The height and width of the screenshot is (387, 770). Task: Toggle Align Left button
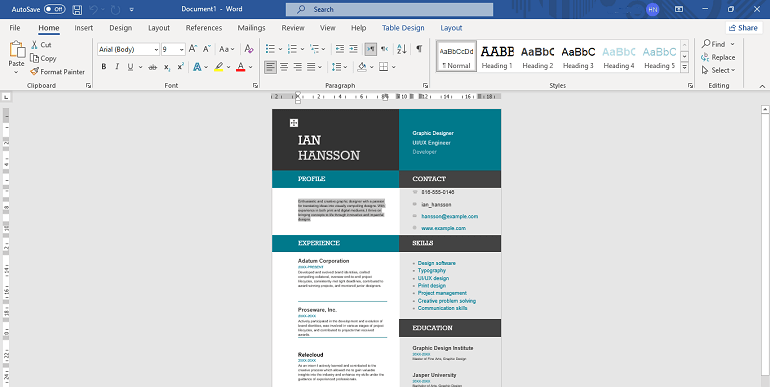coord(270,67)
